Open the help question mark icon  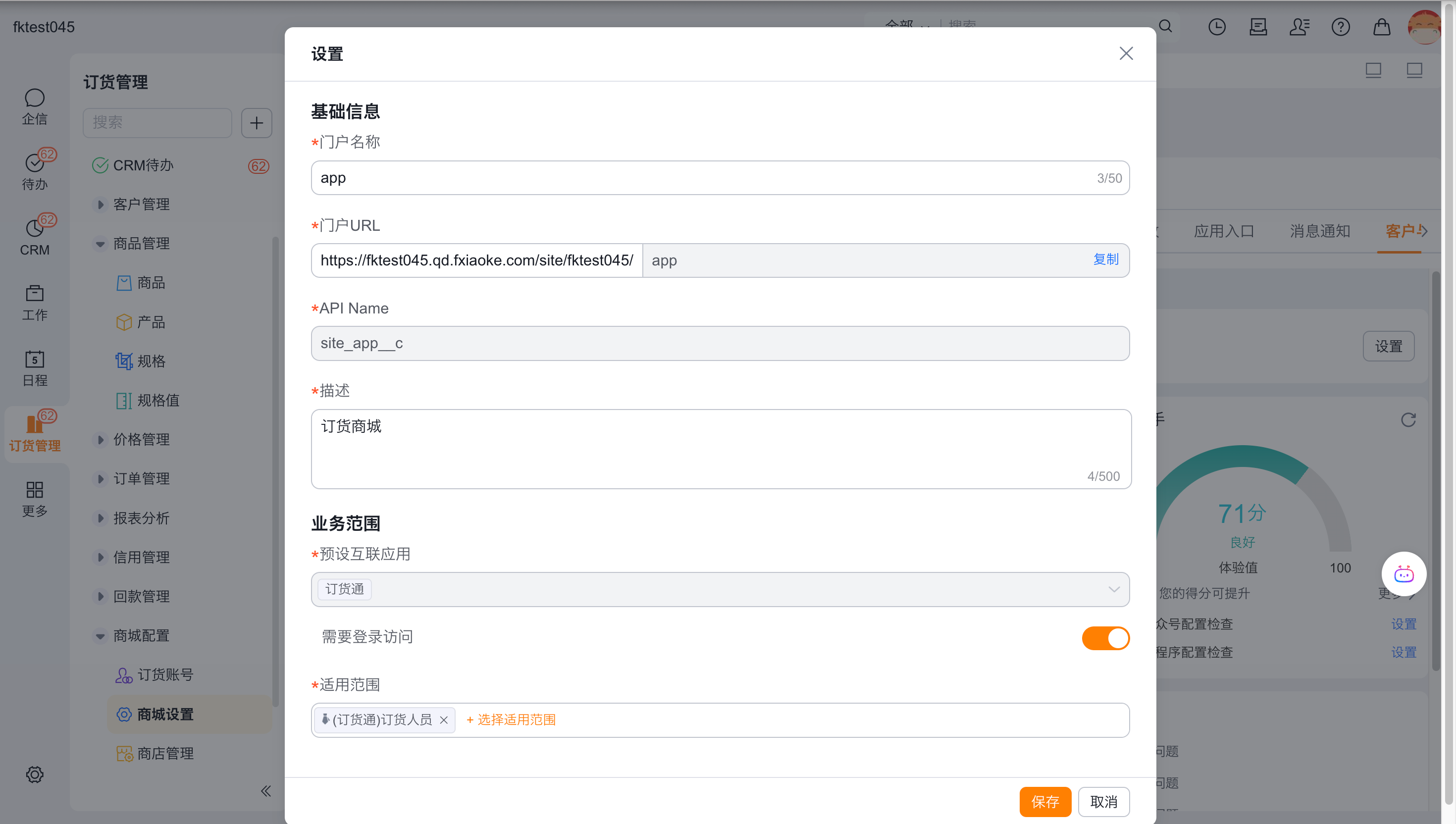coord(1340,27)
